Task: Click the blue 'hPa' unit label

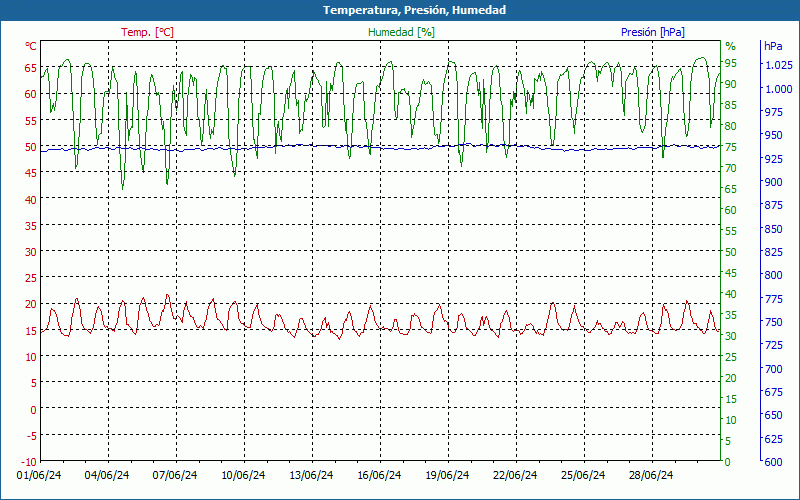Action: click(773, 46)
